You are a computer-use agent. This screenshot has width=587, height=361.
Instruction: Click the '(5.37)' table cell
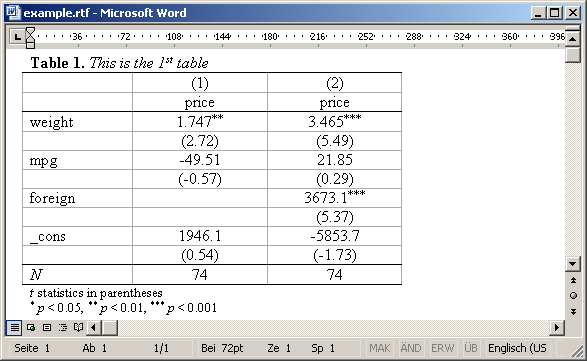pyautogui.click(x=335, y=217)
